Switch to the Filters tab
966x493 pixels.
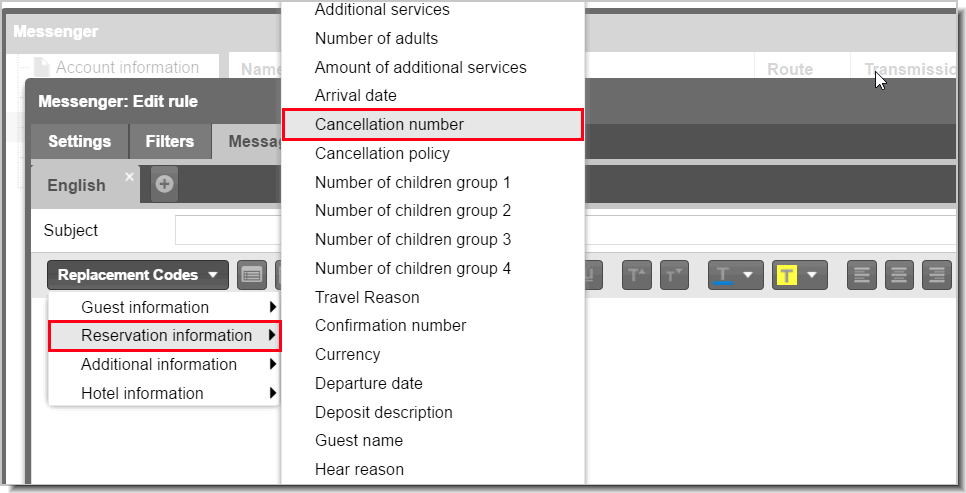tap(169, 141)
